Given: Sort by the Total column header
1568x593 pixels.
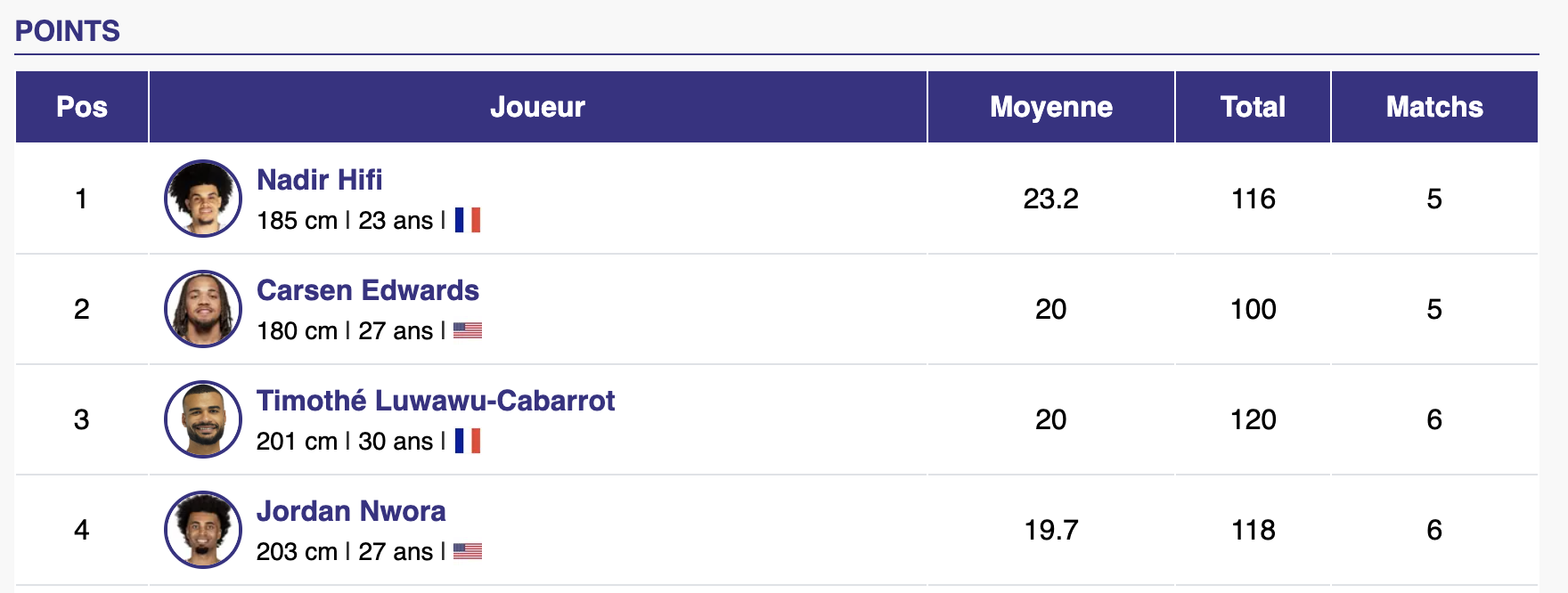Looking at the screenshot, I should [1253, 107].
